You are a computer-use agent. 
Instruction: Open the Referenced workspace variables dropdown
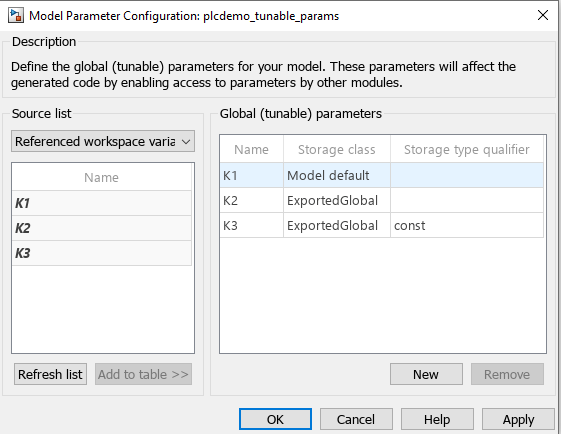coord(103,141)
